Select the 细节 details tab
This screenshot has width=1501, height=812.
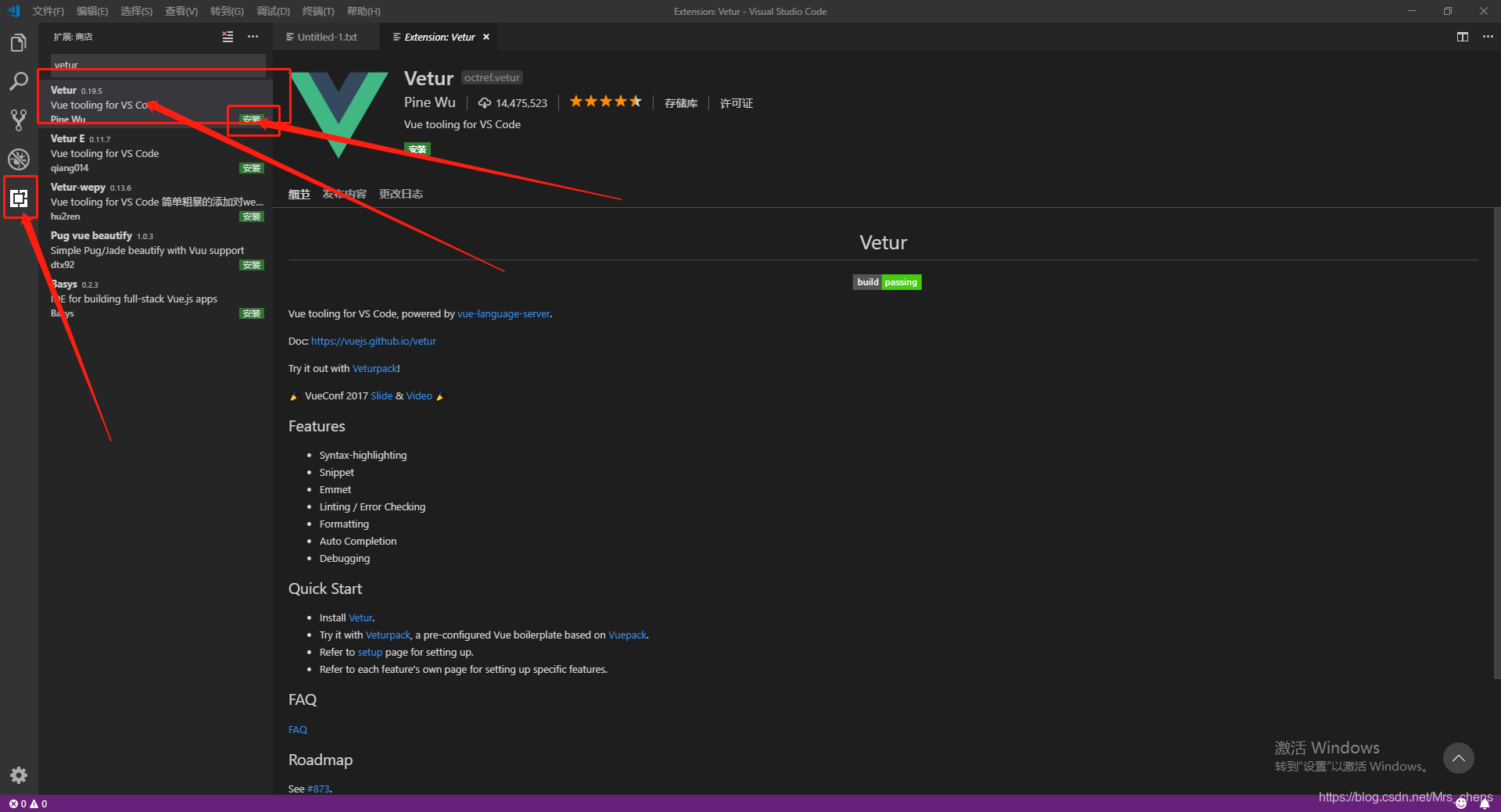click(x=299, y=194)
